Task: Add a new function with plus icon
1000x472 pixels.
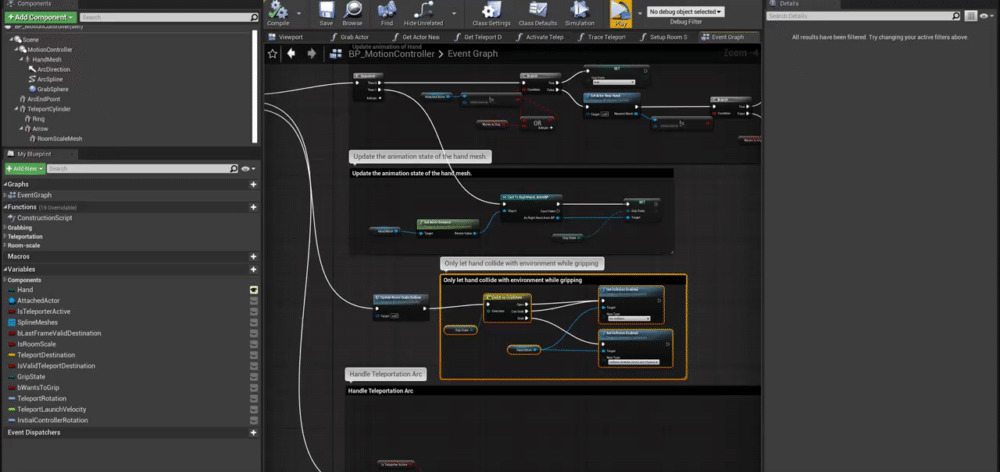Action: (253, 207)
